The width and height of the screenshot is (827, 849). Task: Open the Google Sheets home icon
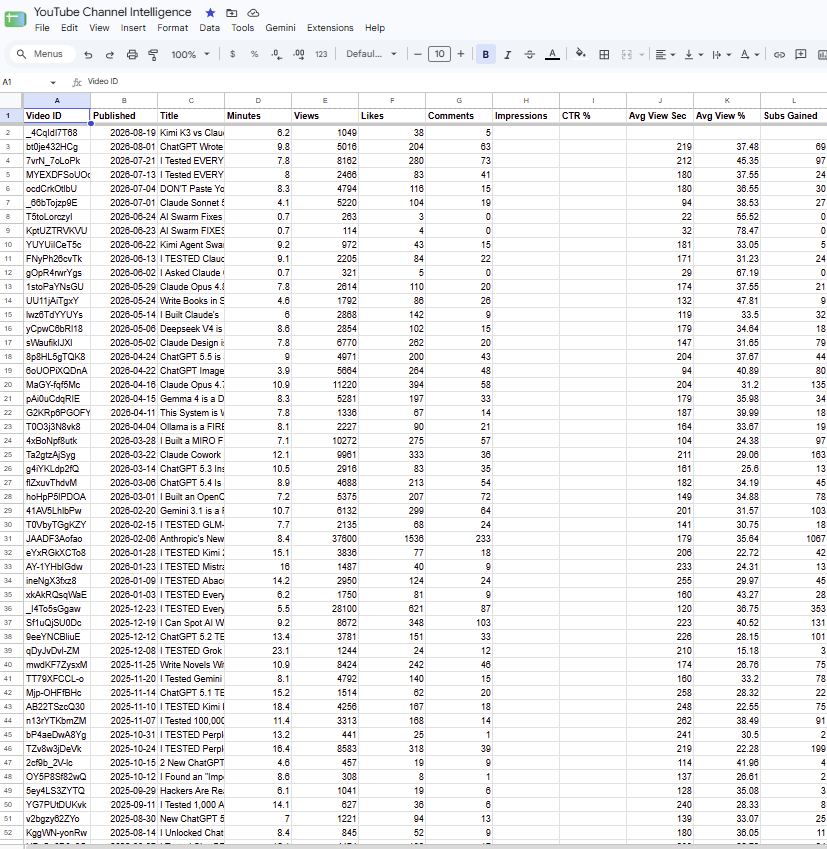click(15, 19)
